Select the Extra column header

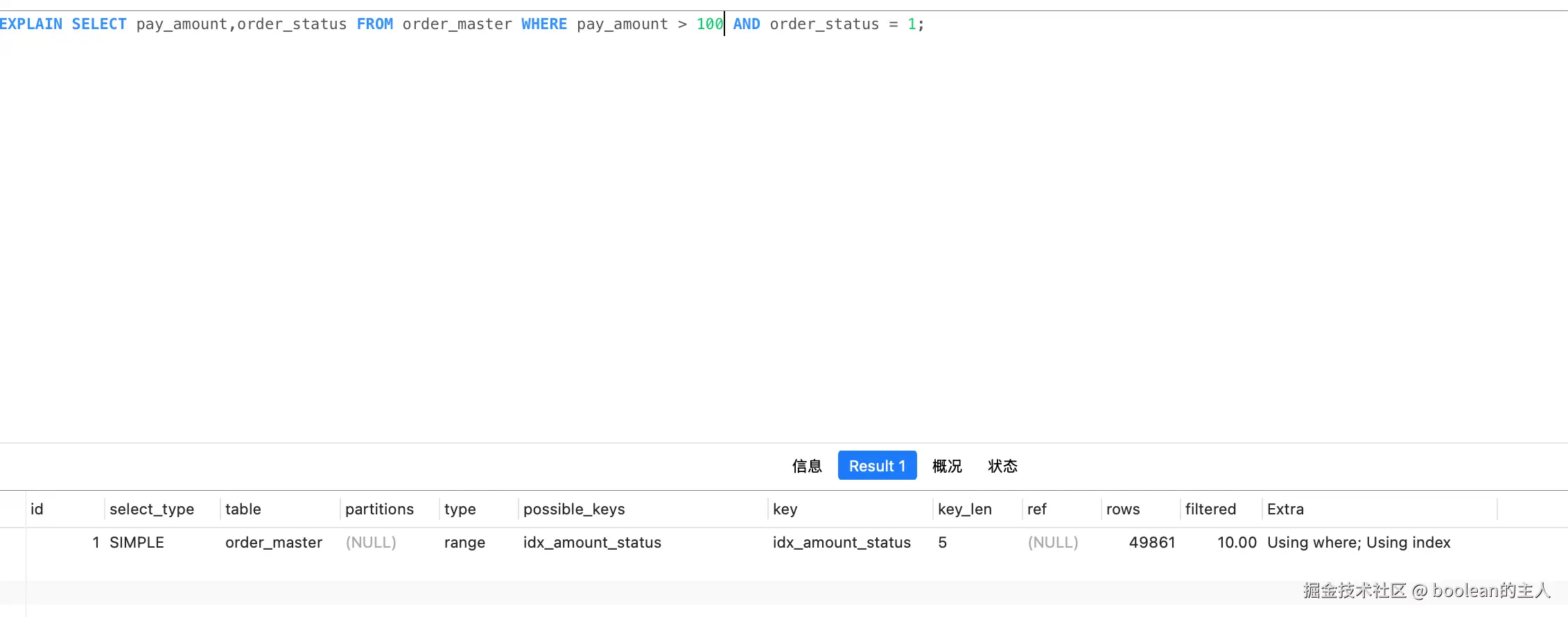[x=1379, y=509]
